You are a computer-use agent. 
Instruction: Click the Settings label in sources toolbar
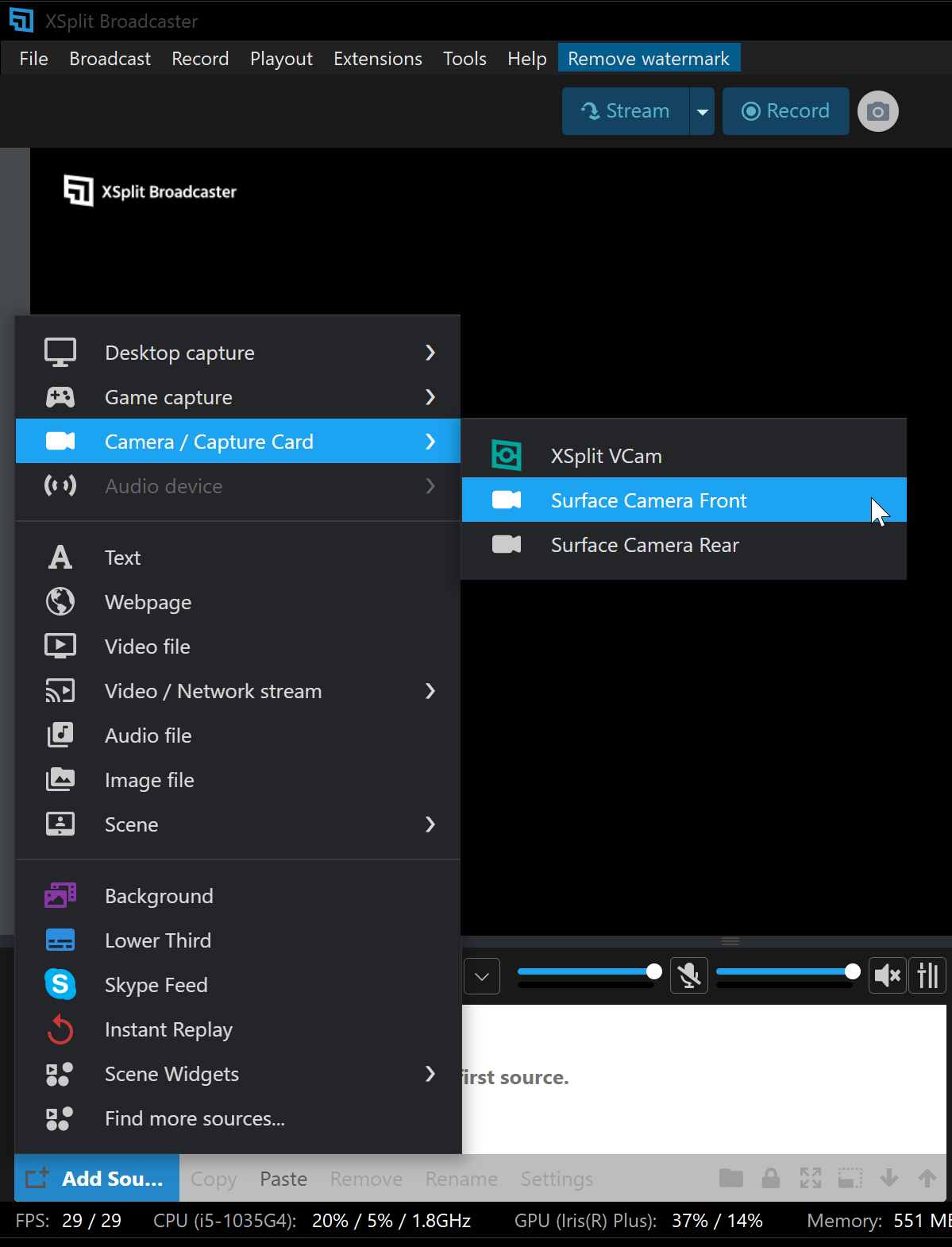click(x=557, y=1179)
